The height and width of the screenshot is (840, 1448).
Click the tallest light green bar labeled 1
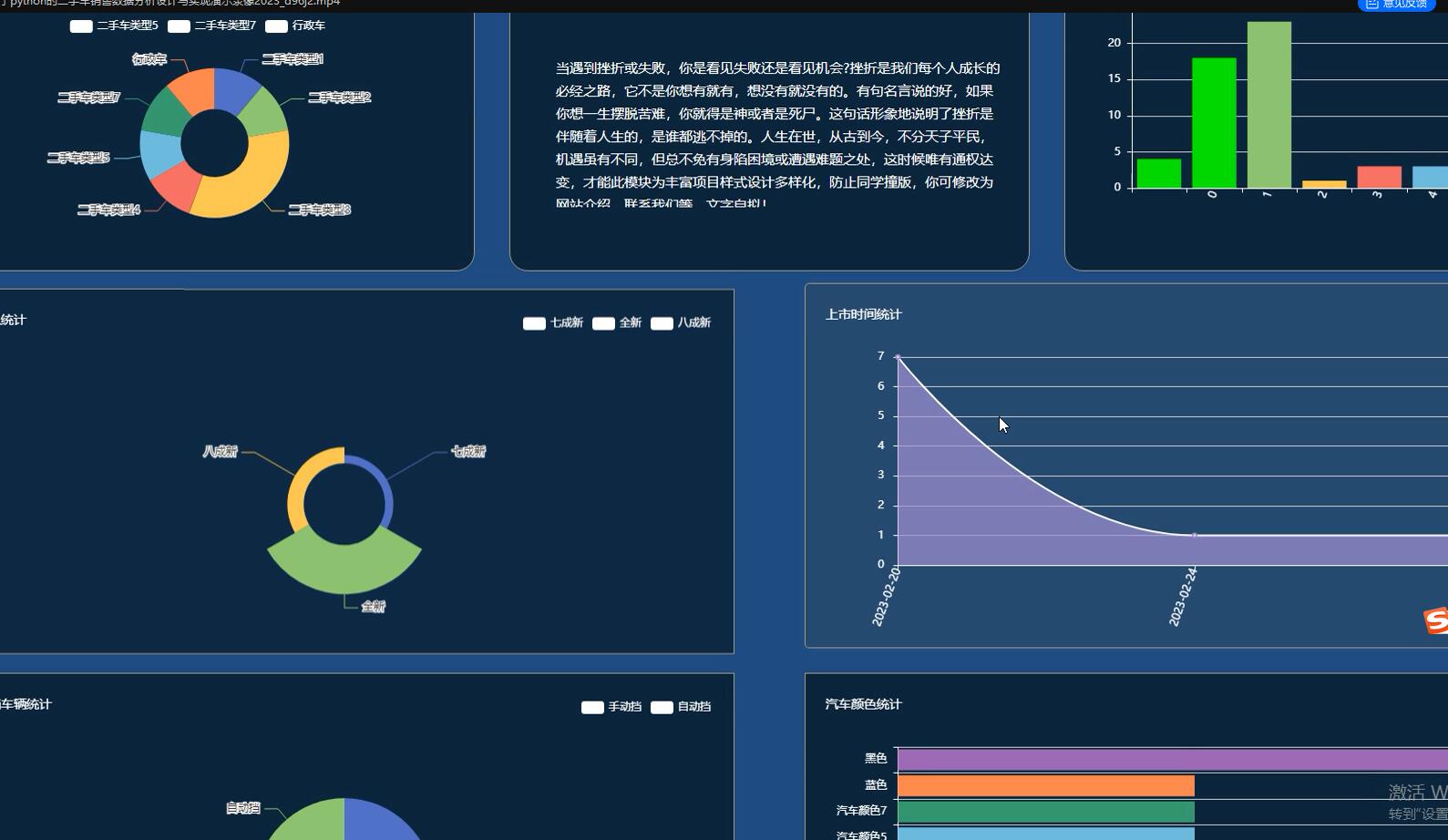click(x=1269, y=105)
